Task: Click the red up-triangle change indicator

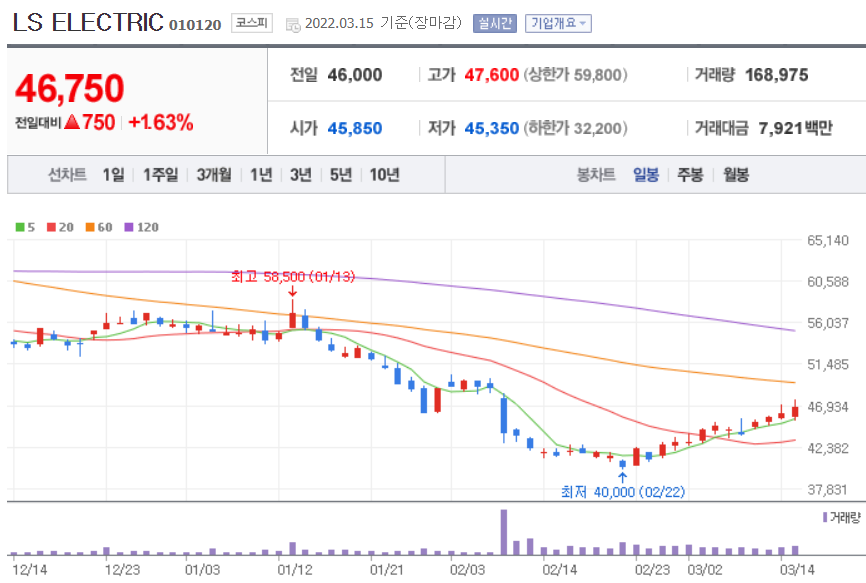Action: (x=73, y=121)
